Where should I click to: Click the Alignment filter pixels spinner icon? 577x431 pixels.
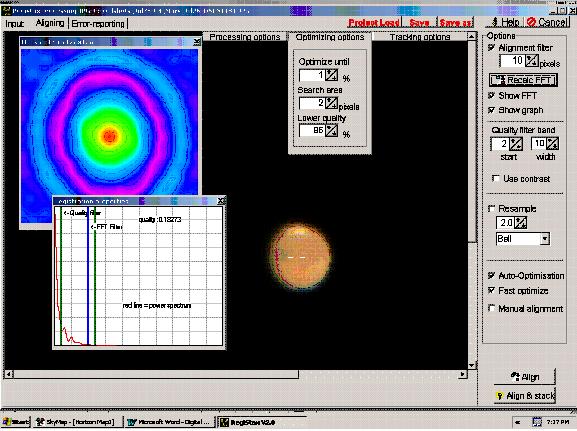pos(532,61)
